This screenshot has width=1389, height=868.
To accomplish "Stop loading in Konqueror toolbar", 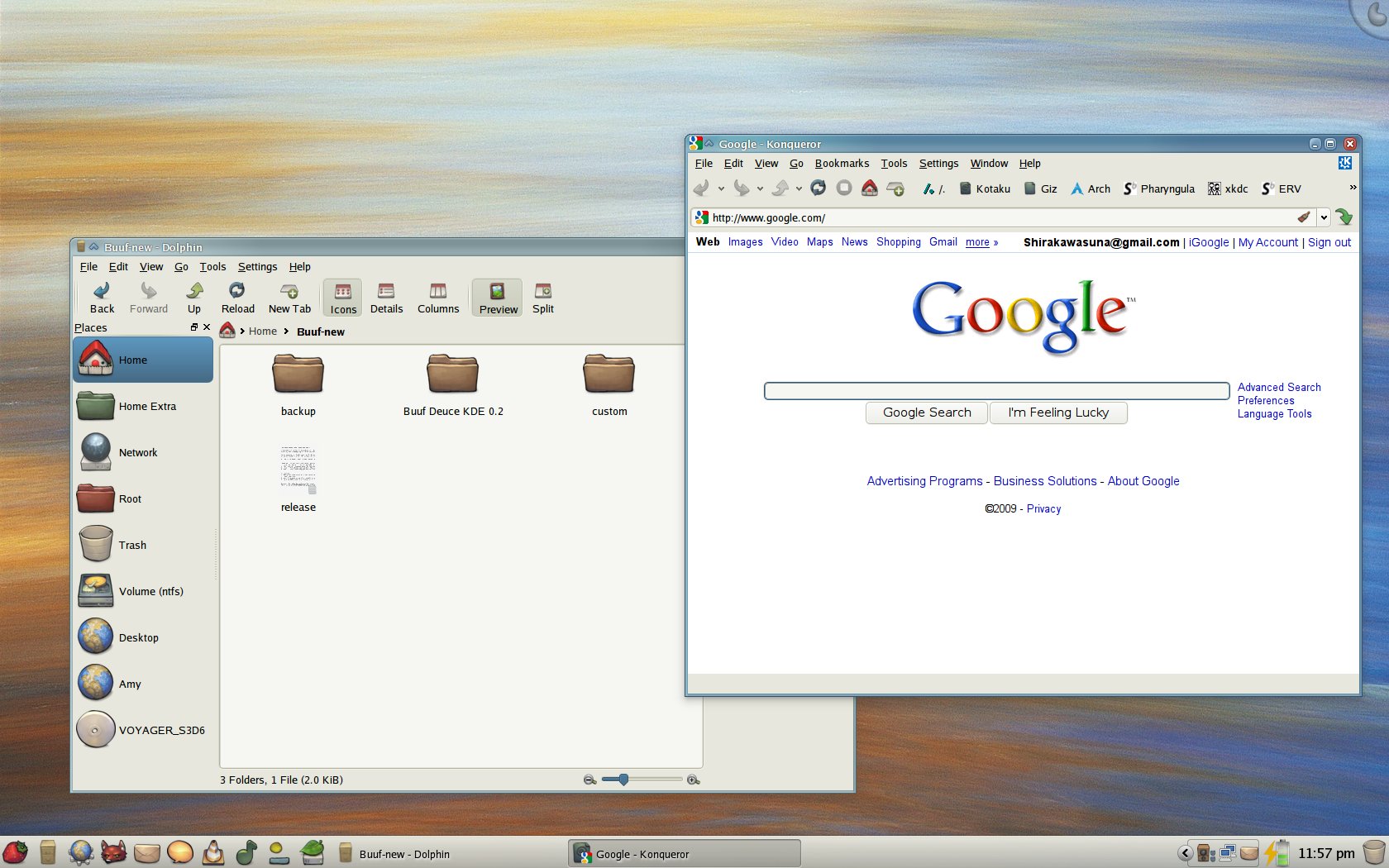I will click(x=844, y=188).
